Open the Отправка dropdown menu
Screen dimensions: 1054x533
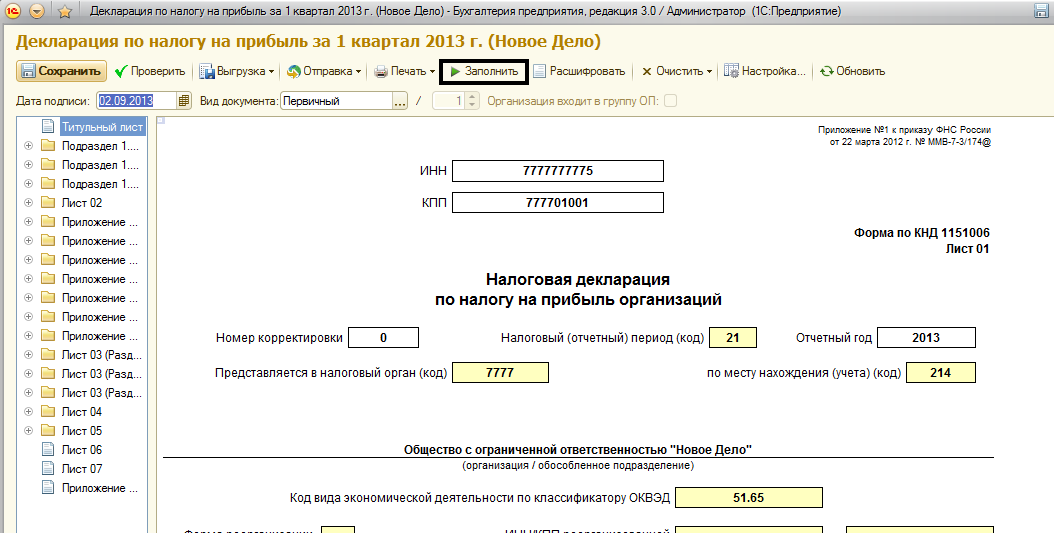pyautogui.click(x=324, y=71)
